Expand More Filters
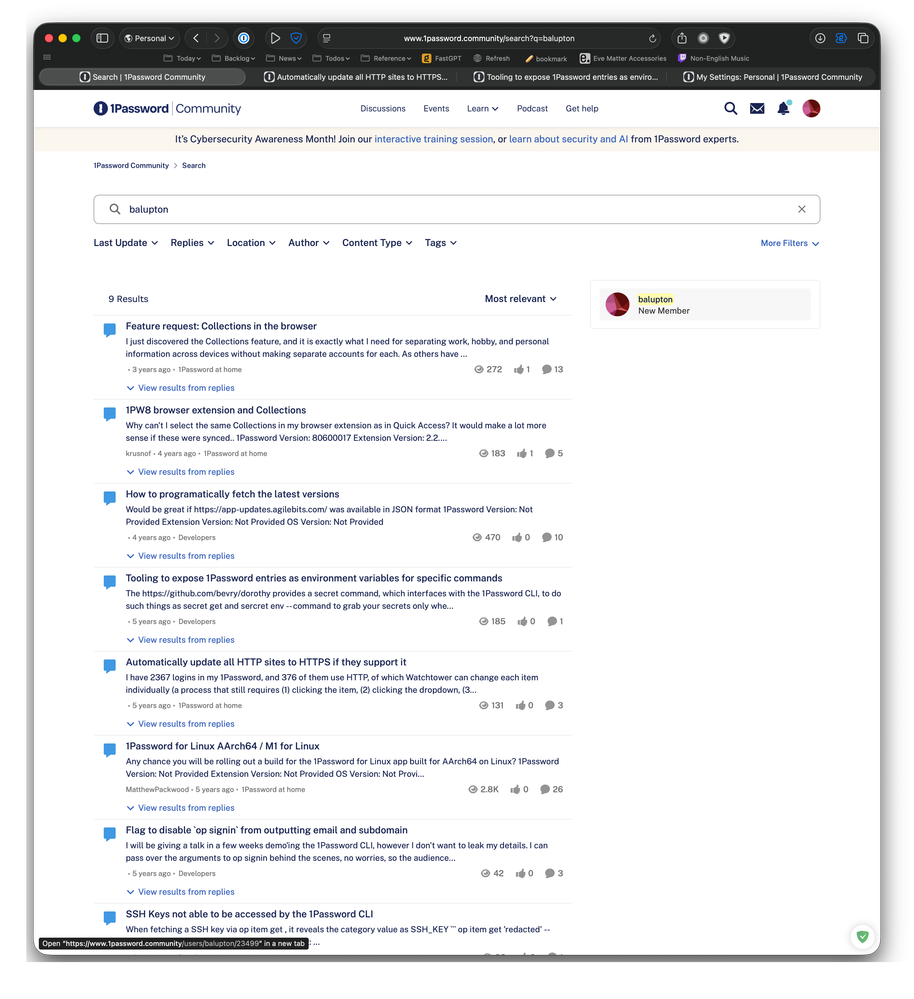The image size is (914, 999). pyautogui.click(x=789, y=243)
